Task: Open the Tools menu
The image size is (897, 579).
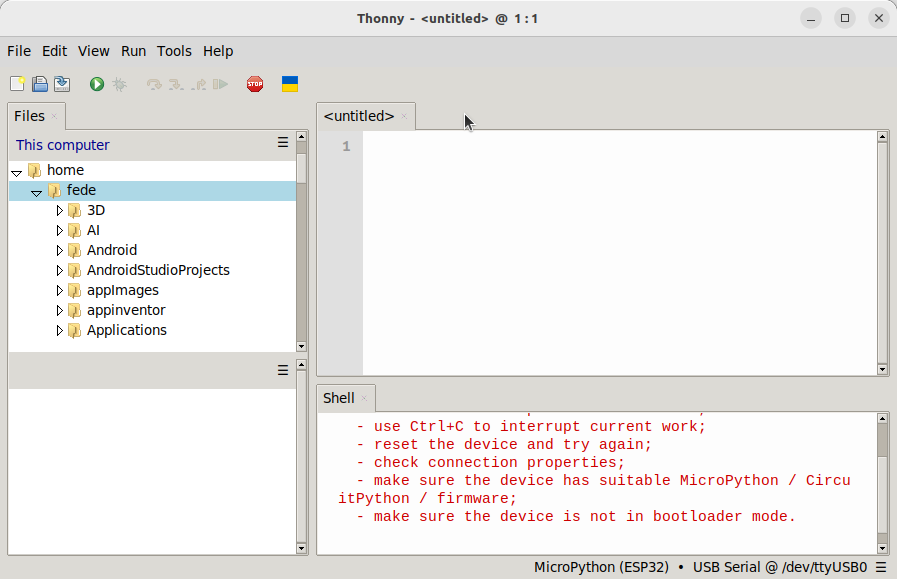Action: coord(174,51)
